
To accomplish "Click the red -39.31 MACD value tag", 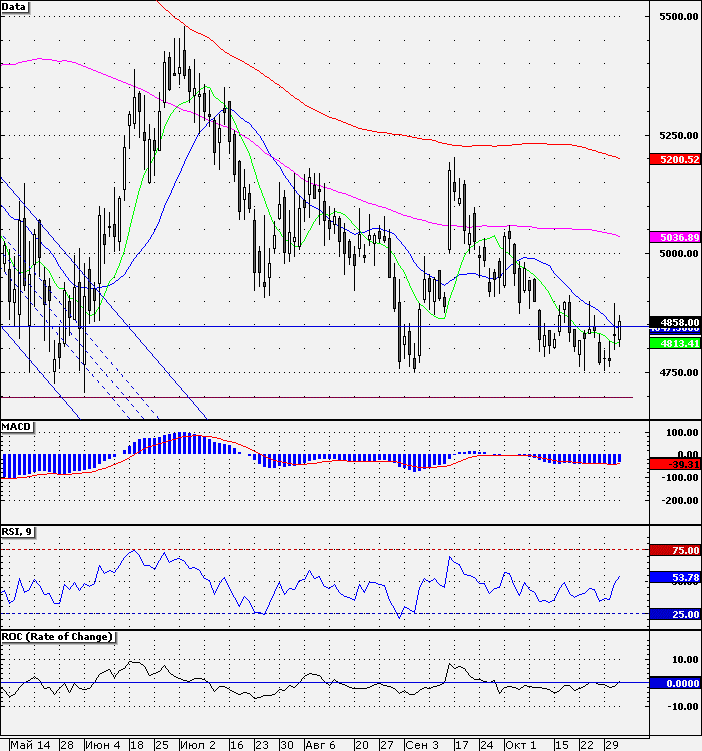I will 673,465.
